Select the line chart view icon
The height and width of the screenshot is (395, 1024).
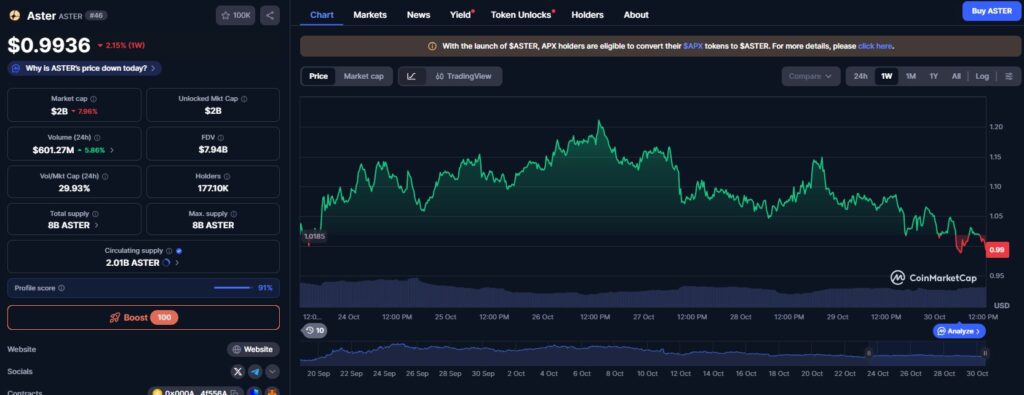coord(411,76)
